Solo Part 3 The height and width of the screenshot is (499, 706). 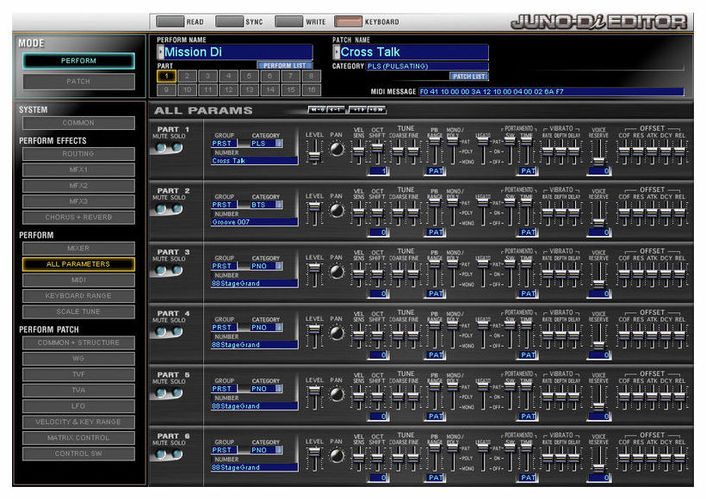tap(177, 270)
